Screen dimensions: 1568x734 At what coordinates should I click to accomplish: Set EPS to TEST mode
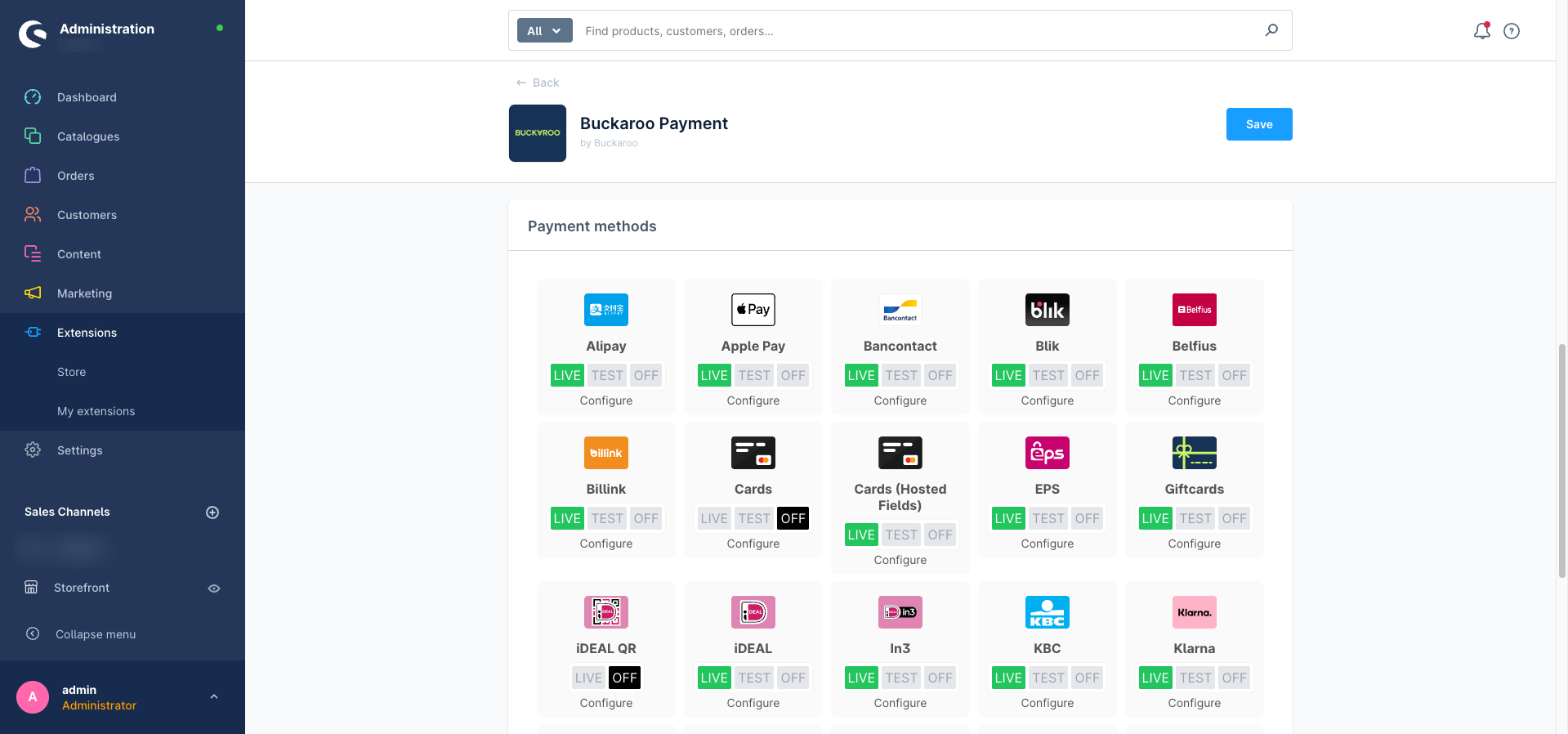(x=1048, y=518)
